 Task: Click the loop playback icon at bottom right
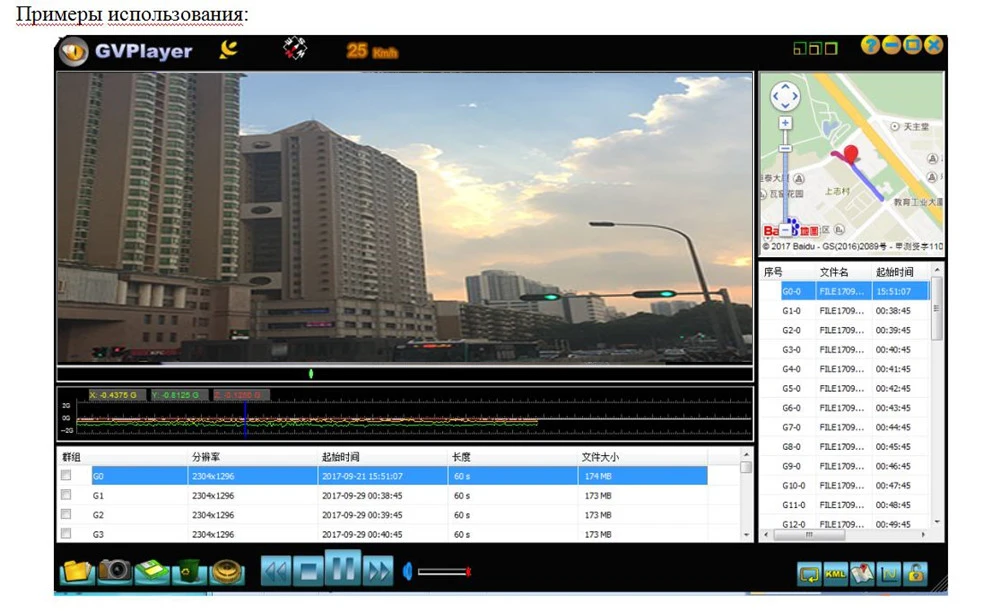point(809,574)
